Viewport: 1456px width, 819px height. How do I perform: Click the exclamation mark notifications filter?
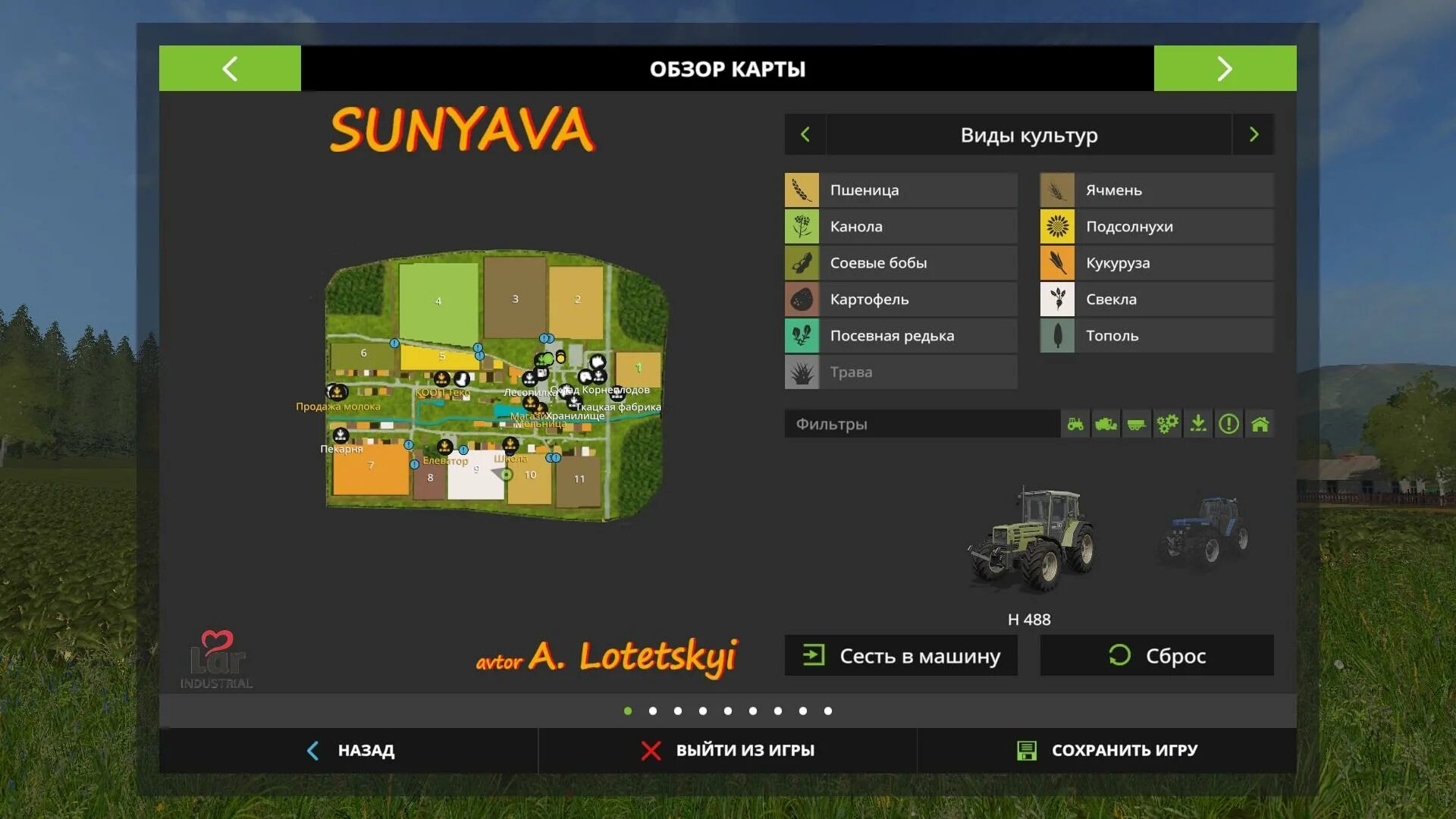(x=1228, y=424)
